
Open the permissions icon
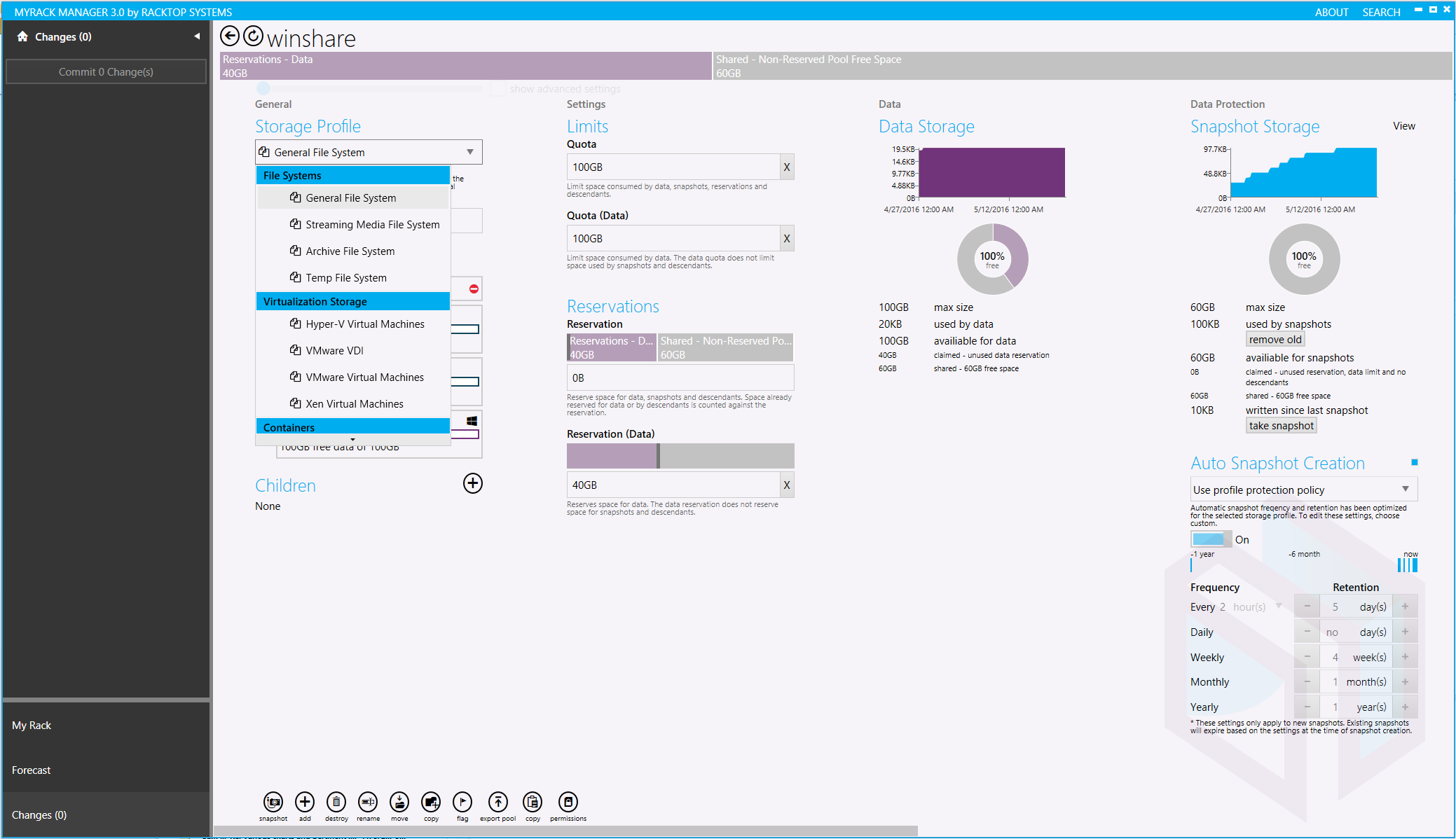pyautogui.click(x=568, y=802)
